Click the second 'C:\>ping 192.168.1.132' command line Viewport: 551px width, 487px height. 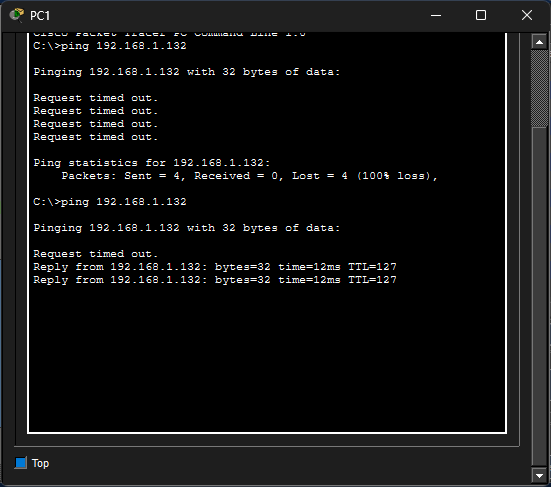(x=110, y=202)
